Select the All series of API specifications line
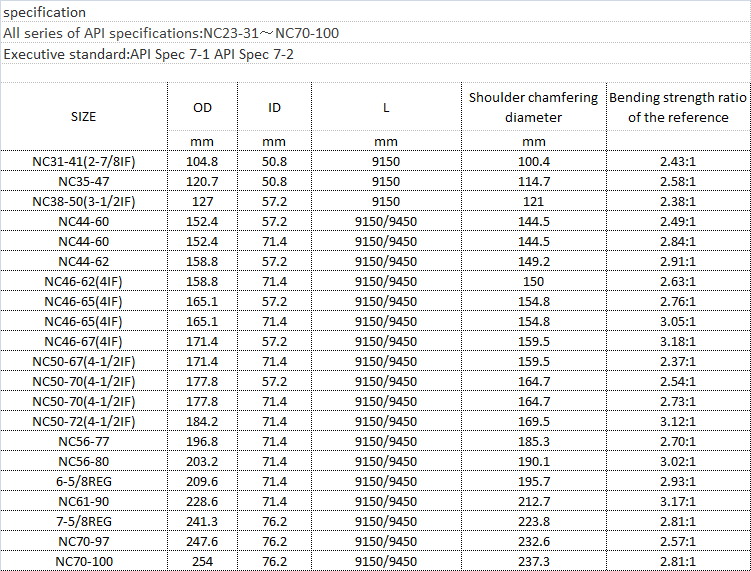The width and height of the screenshot is (751, 571). [171, 33]
